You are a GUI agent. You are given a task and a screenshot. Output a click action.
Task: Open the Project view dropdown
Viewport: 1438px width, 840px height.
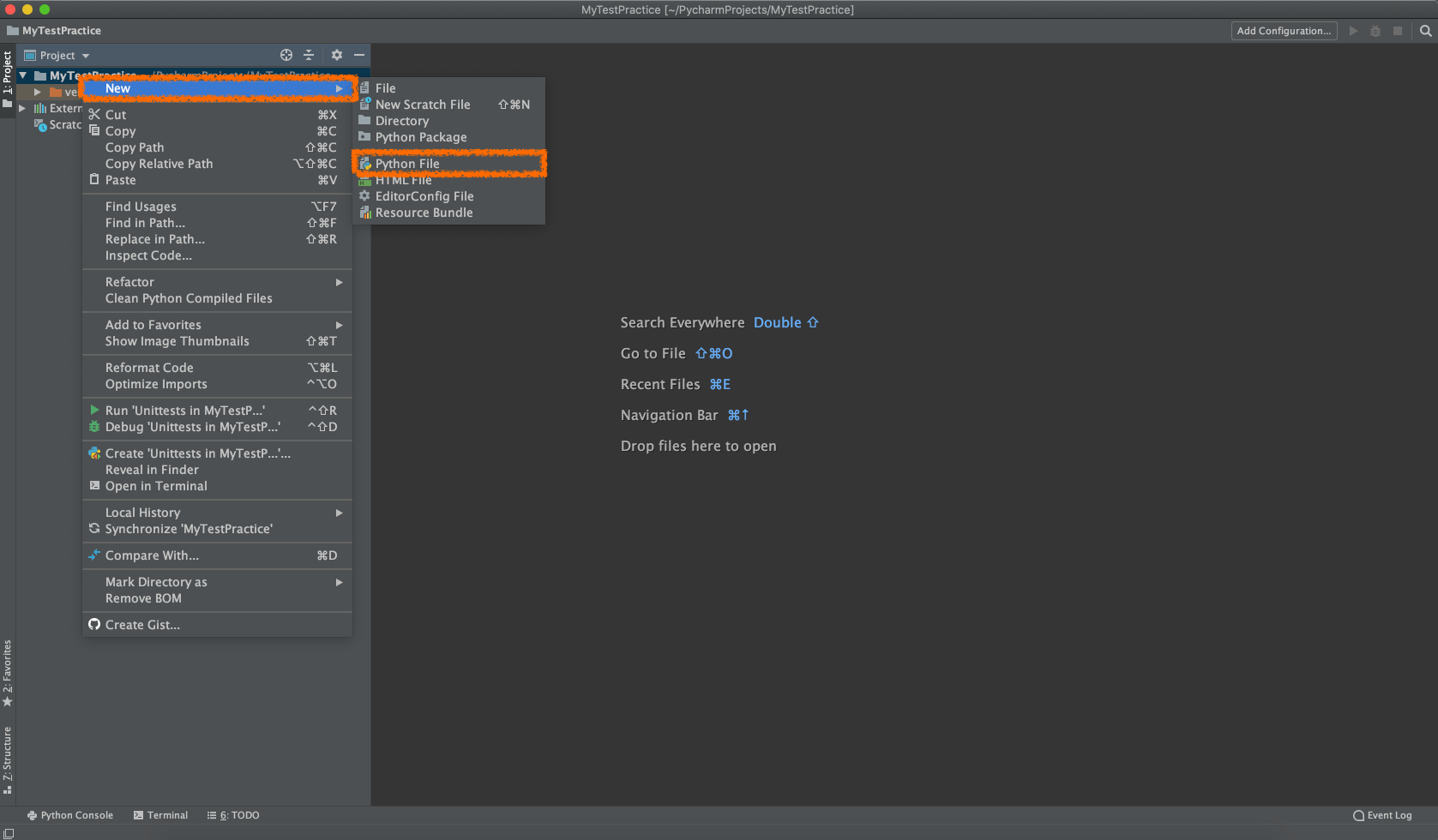pyautogui.click(x=57, y=56)
